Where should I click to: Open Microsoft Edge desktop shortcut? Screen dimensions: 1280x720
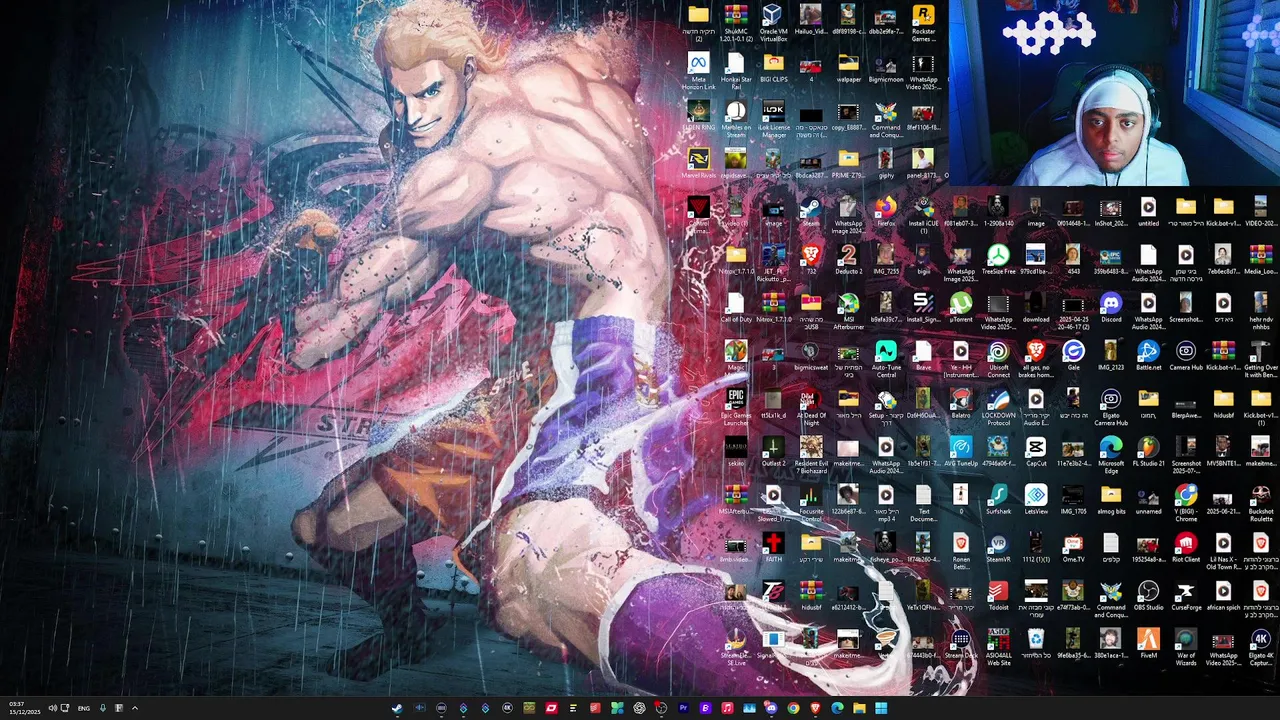1111,455
